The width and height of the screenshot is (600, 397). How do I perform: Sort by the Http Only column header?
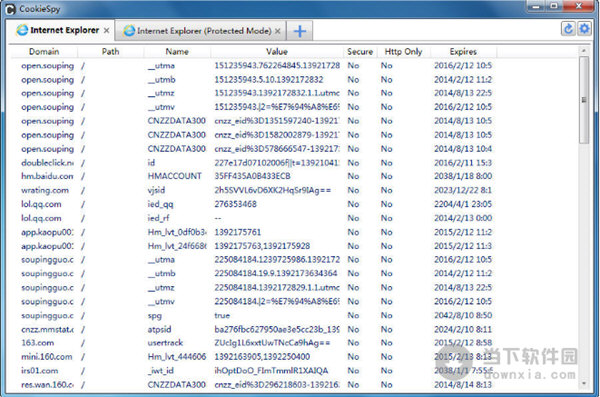[403, 52]
